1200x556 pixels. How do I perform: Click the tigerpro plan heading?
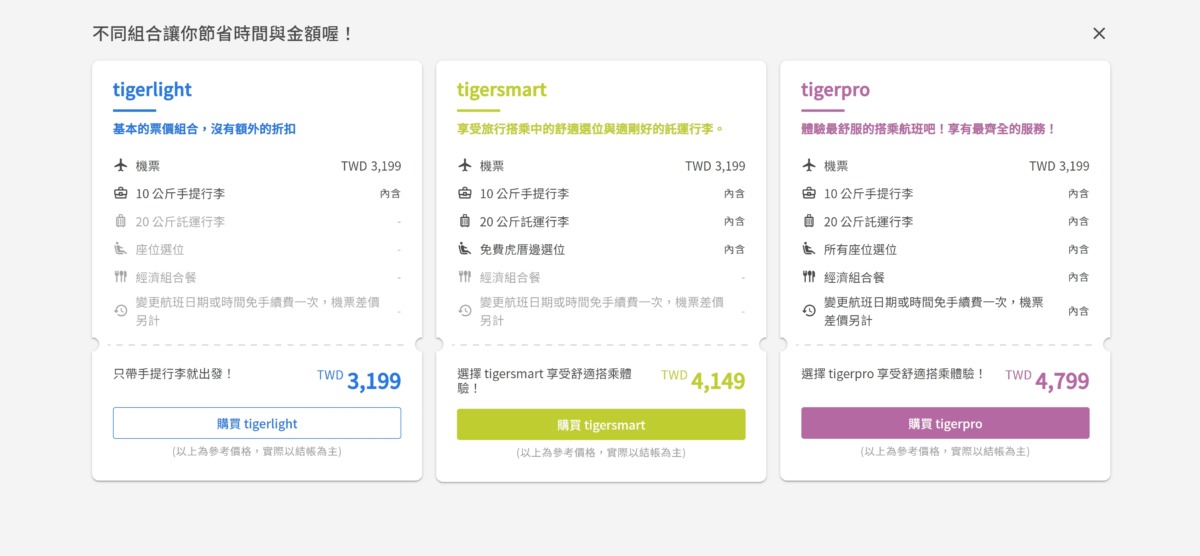coord(835,90)
